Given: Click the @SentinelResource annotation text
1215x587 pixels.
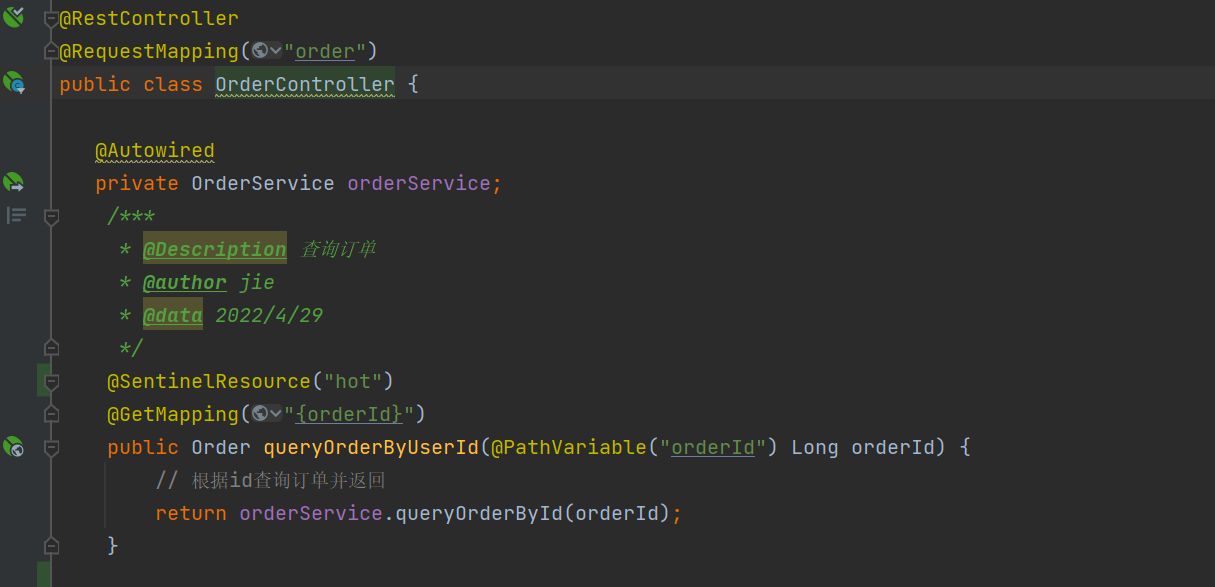Looking at the screenshot, I should [209, 381].
